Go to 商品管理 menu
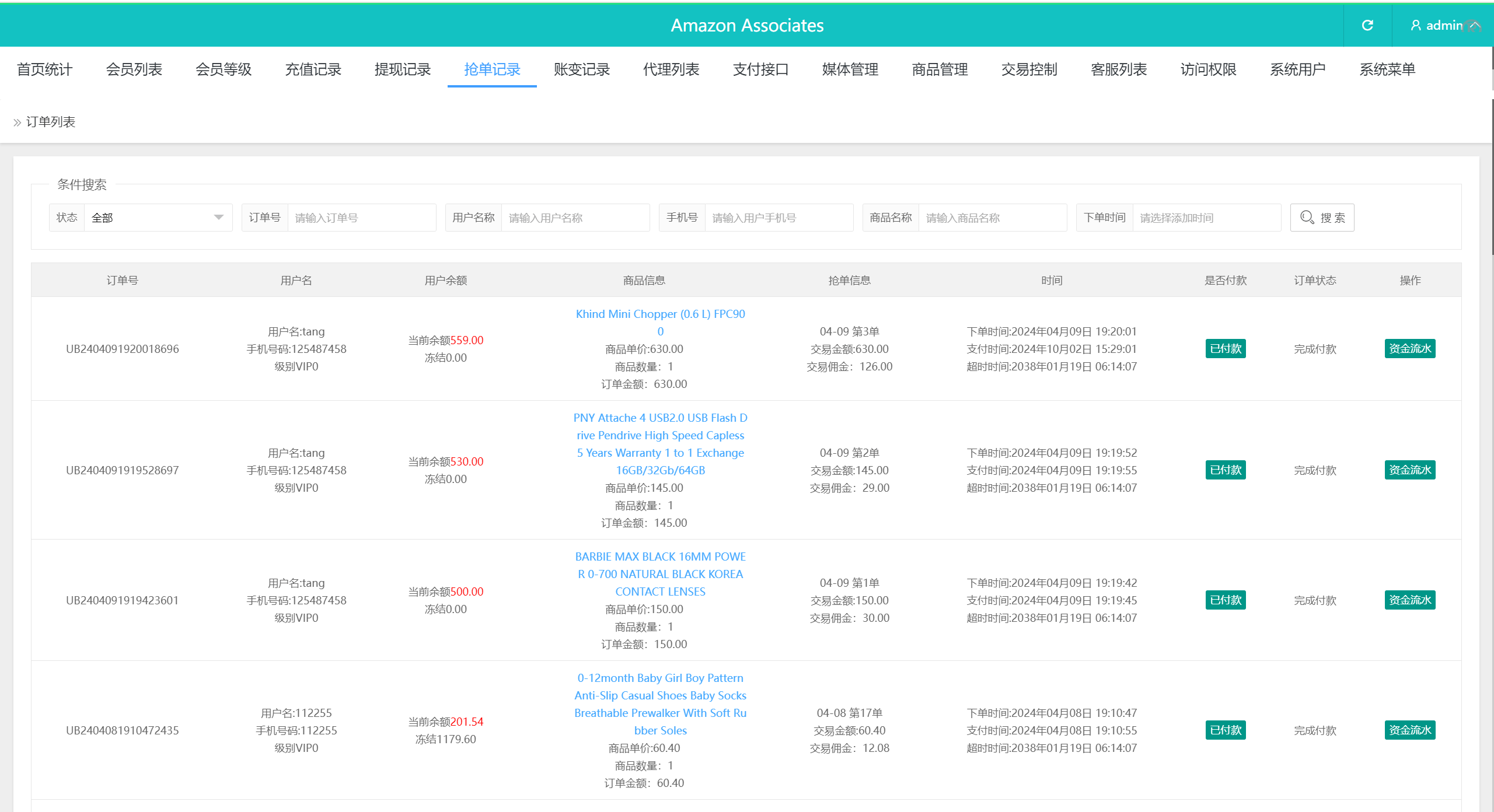The height and width of the screenshot is (812, 1494). [x=940, y=69]
